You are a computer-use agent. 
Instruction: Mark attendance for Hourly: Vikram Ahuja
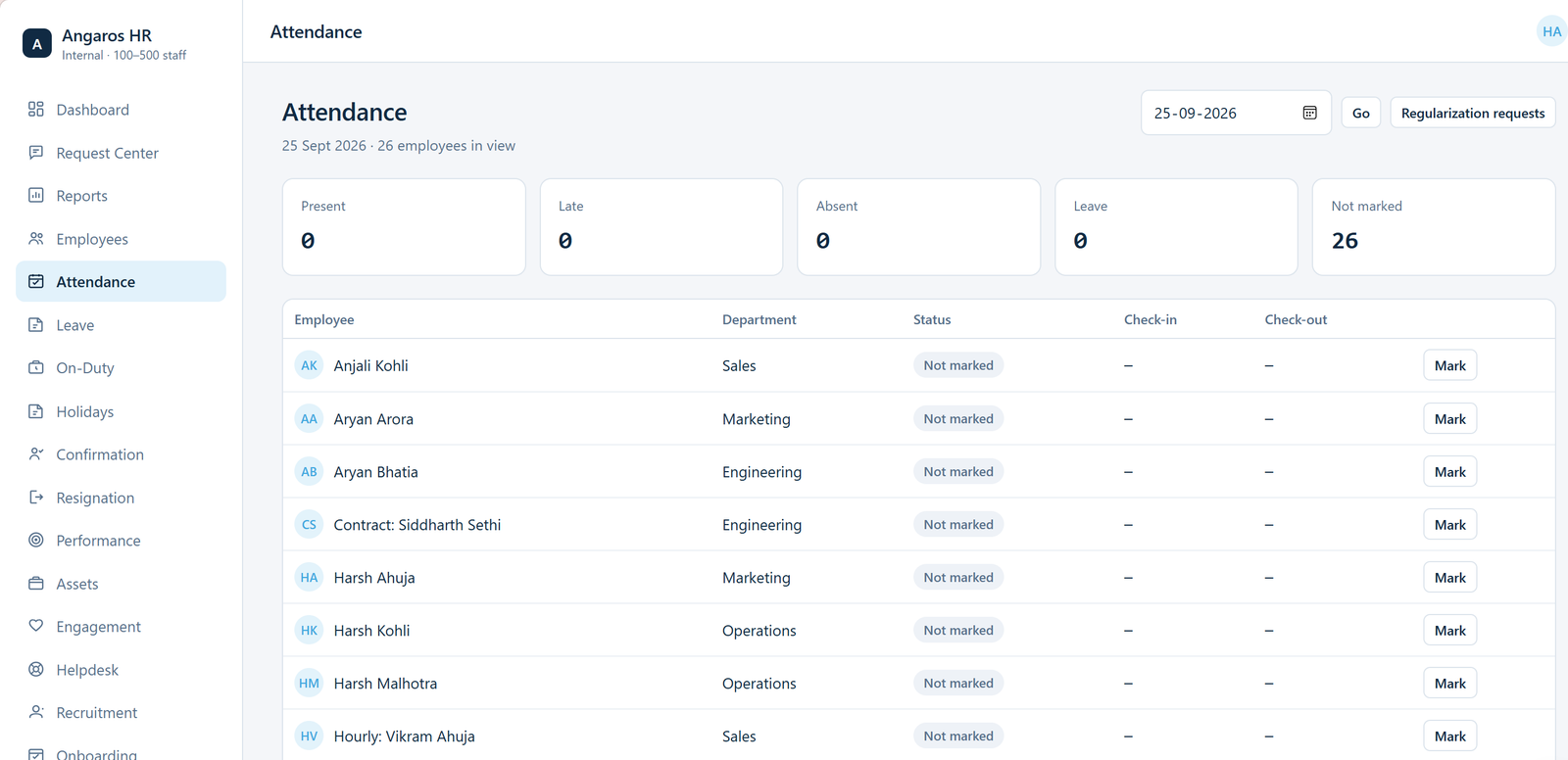1449,736
